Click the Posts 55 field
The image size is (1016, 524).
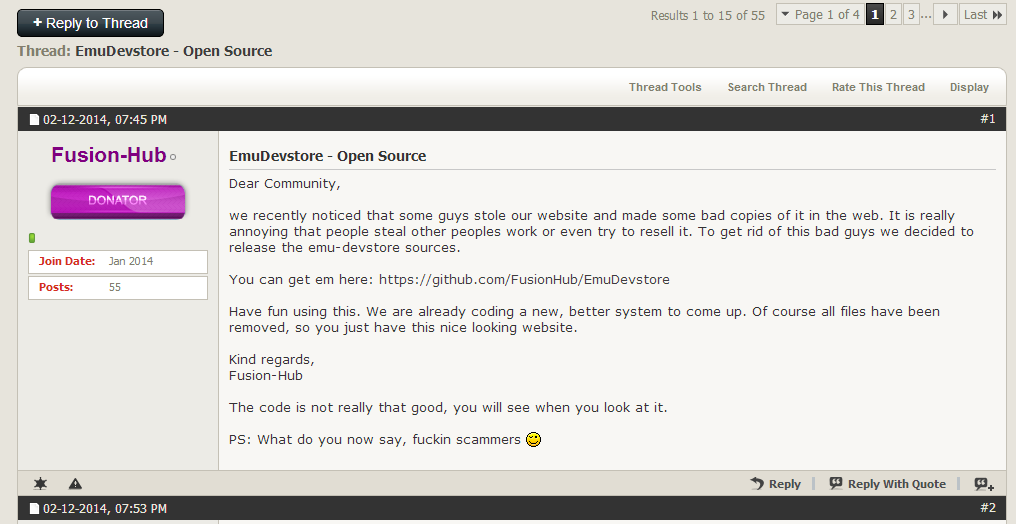(118, 288)
